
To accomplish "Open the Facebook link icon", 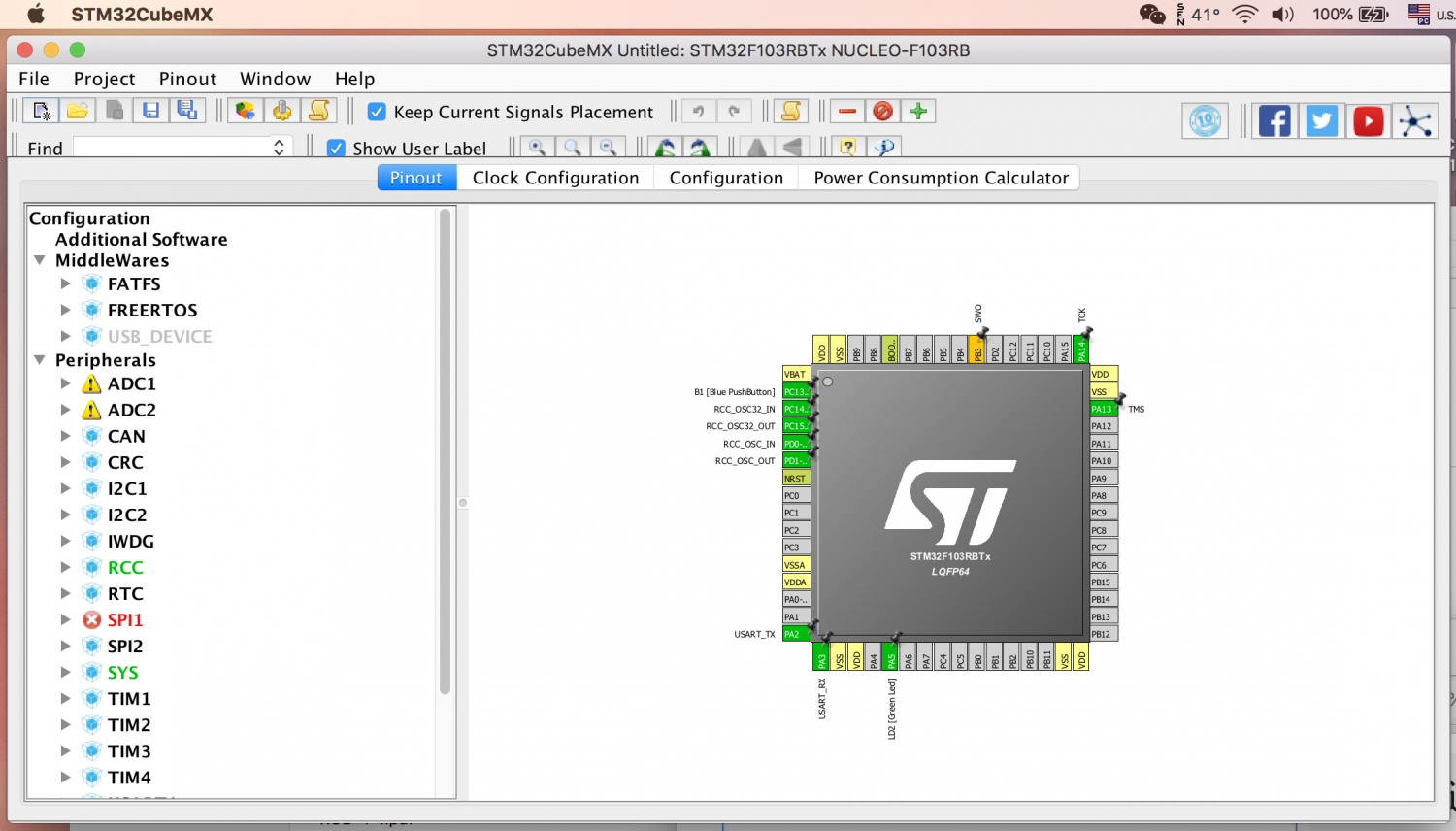I will point(1274,121).
